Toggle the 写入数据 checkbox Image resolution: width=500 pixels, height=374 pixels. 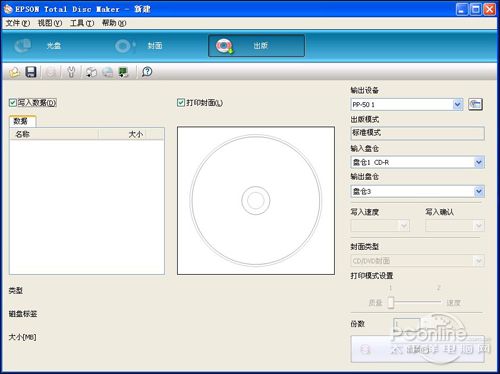click(13, 103)
